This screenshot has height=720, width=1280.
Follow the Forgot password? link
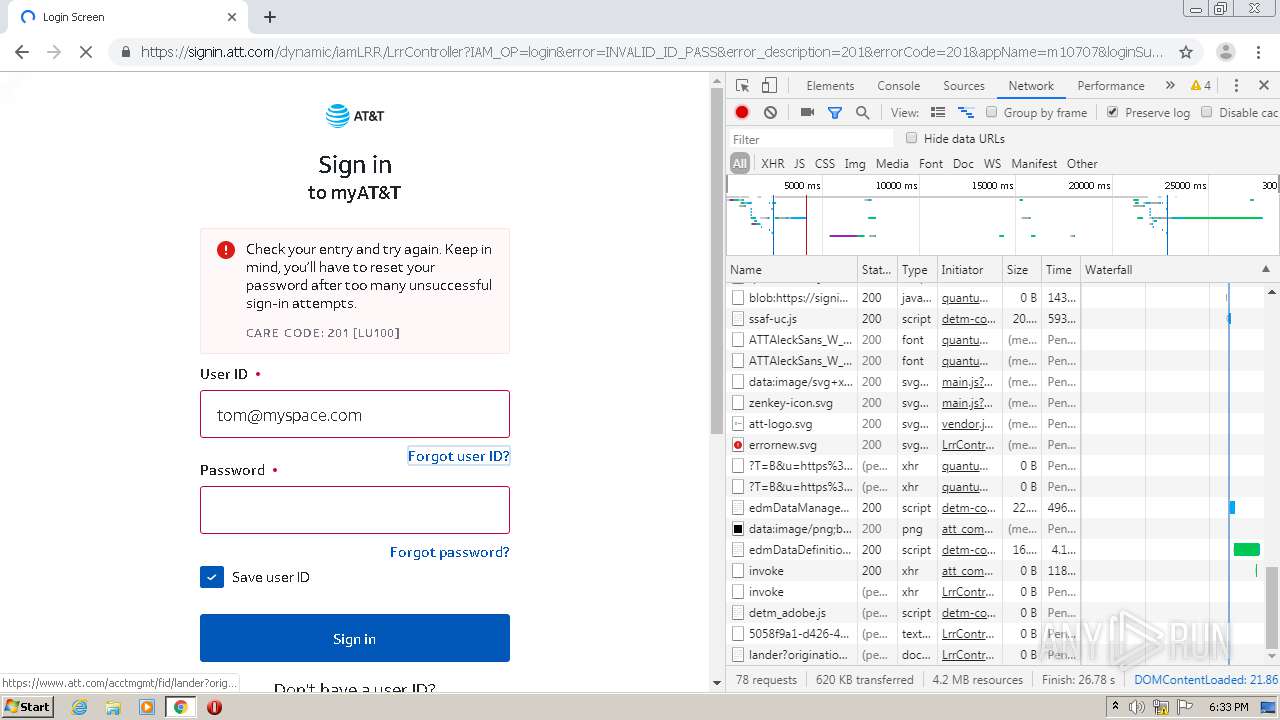(449, 552)
